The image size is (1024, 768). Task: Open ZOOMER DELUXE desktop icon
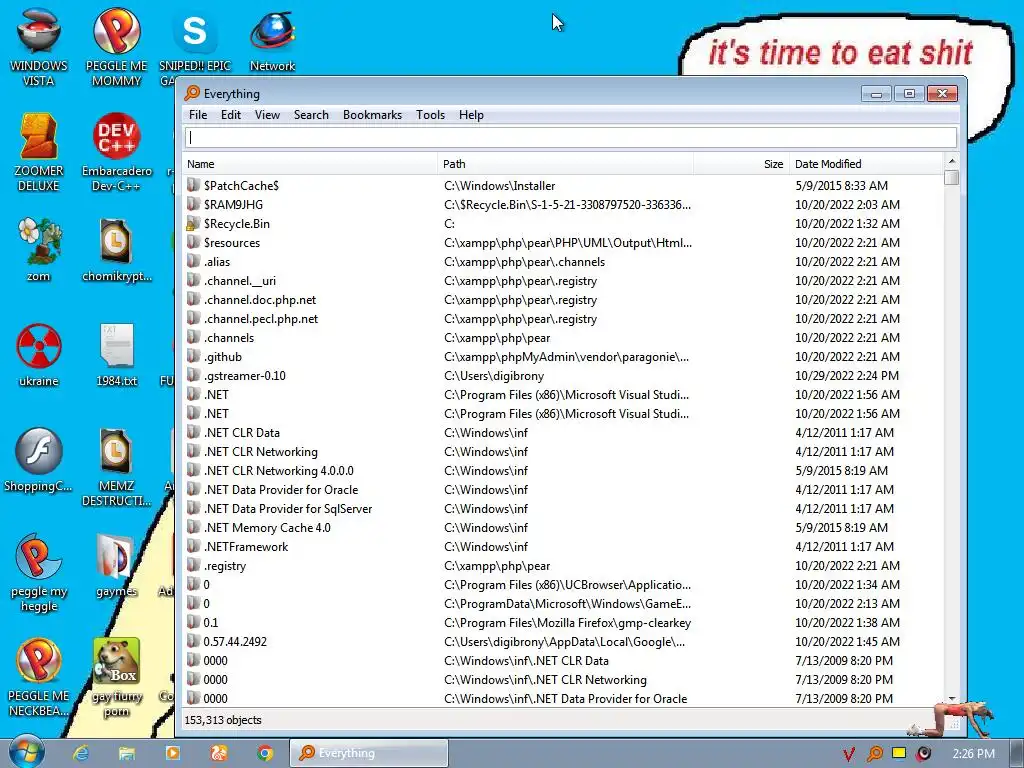[39, 152]
